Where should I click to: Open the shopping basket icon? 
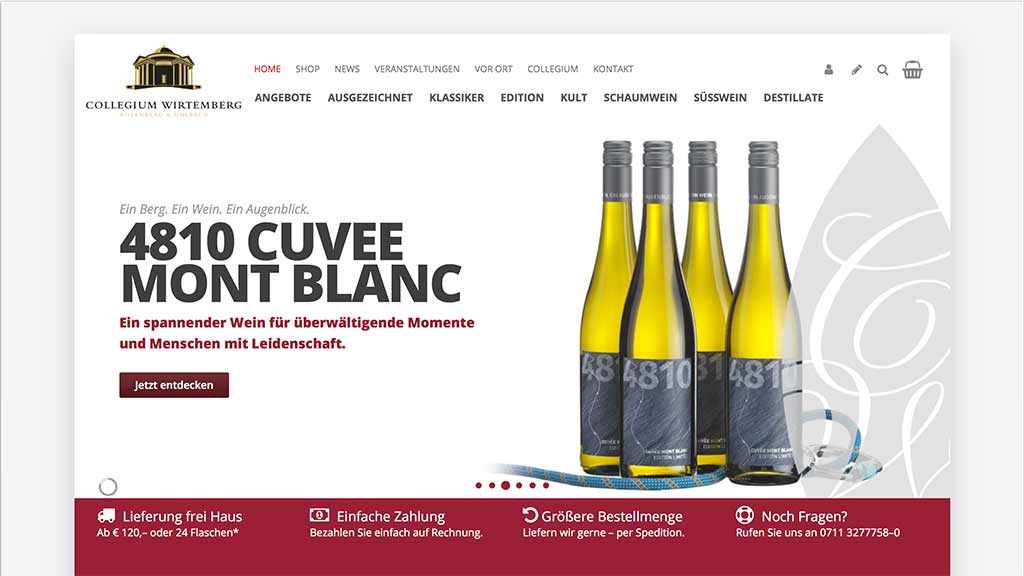pyautogui.click(x=912, y=69)
